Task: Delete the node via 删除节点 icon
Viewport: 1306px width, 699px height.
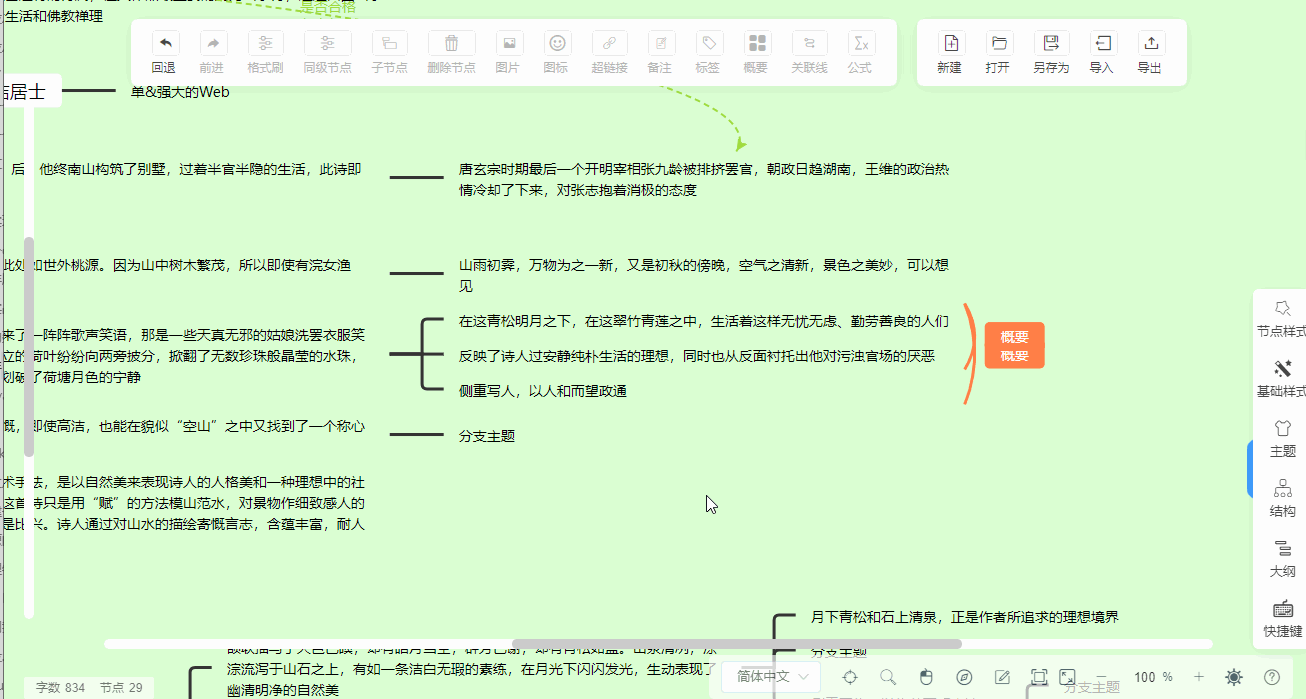Action: 451,52
